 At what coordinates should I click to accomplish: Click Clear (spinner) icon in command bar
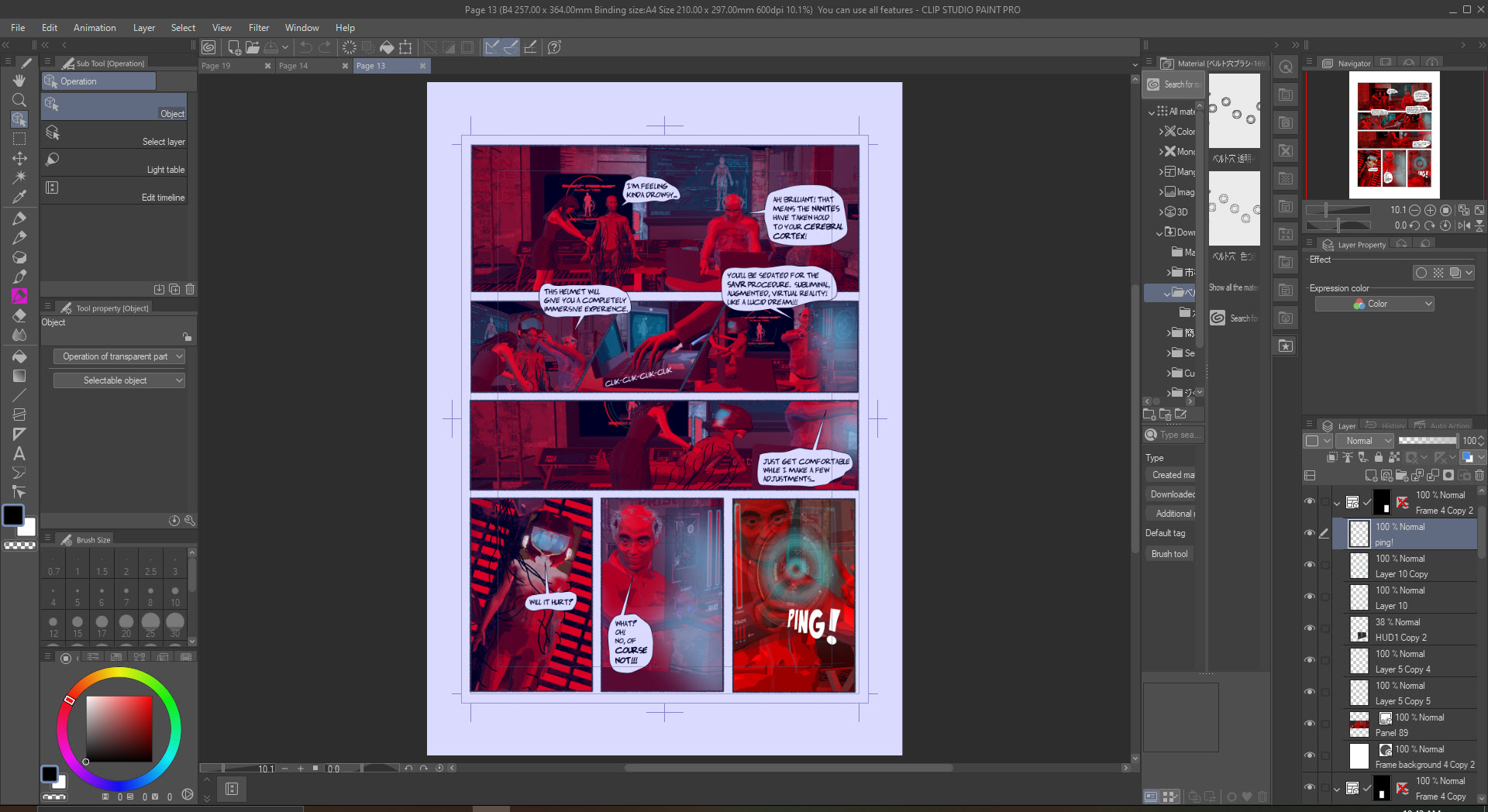[x=350, y=47]
